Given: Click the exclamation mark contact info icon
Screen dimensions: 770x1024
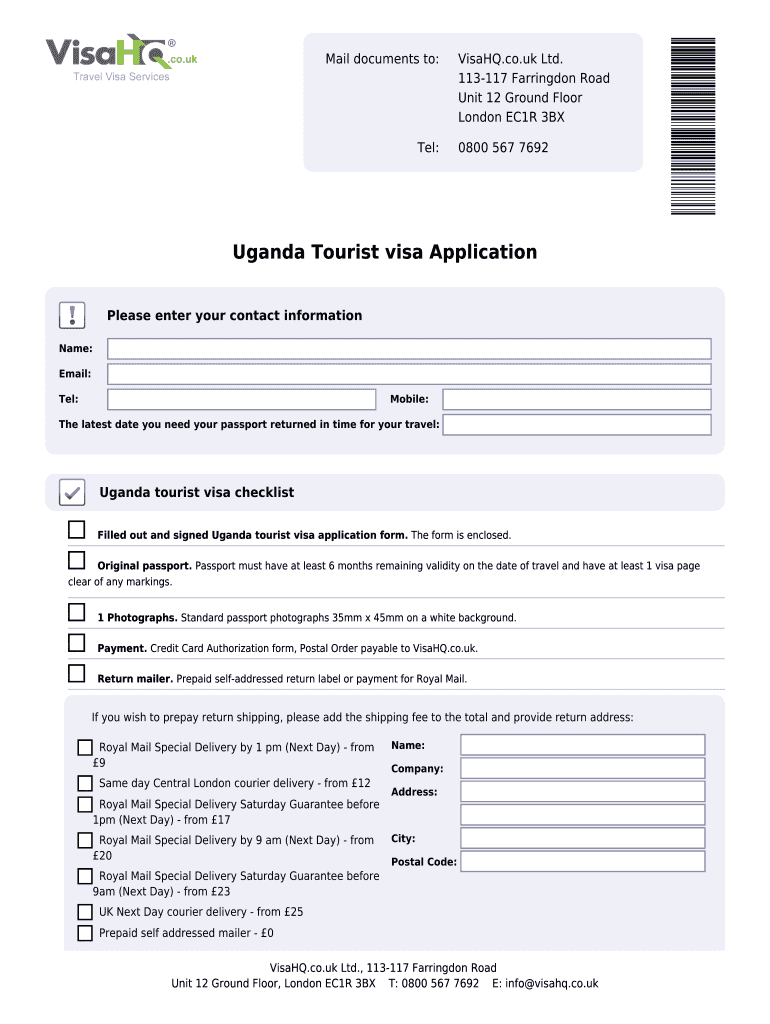Looking at the screenshot, I should coord(73,316).
